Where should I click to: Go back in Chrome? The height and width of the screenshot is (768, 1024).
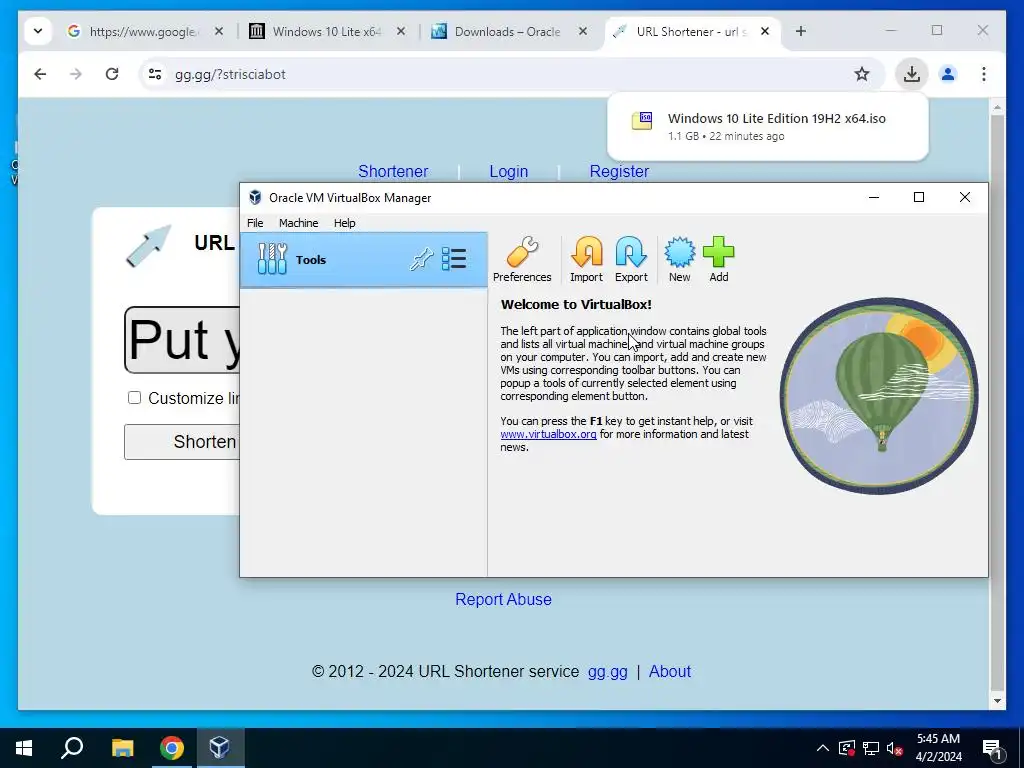click(x=40, y=74)
